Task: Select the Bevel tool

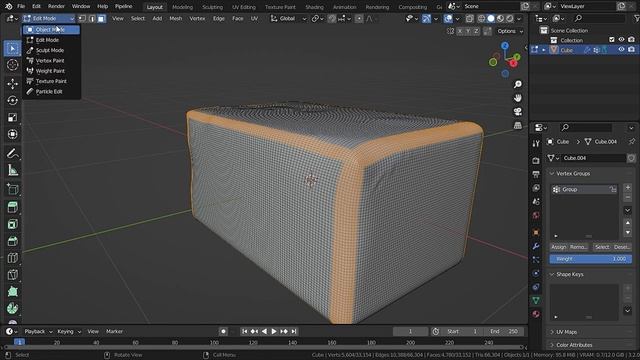Action: [x=12, y=241]
